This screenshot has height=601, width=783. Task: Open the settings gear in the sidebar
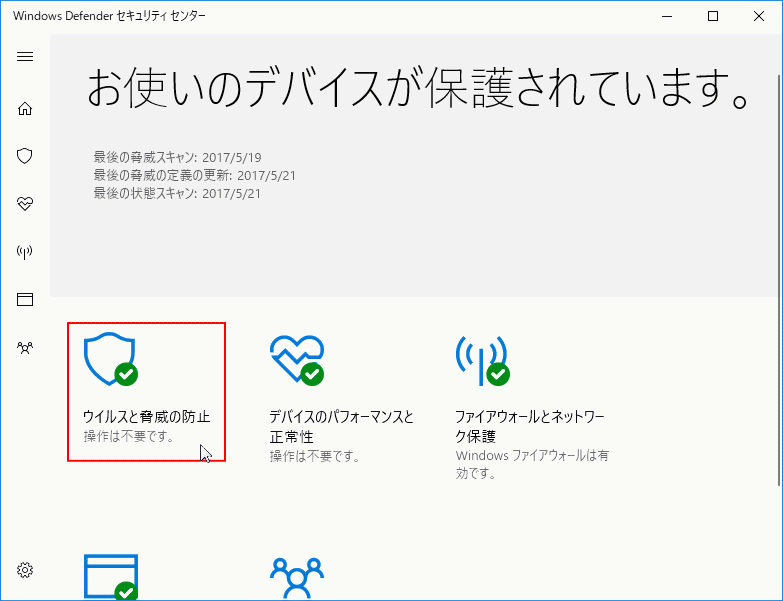[25, 570]
